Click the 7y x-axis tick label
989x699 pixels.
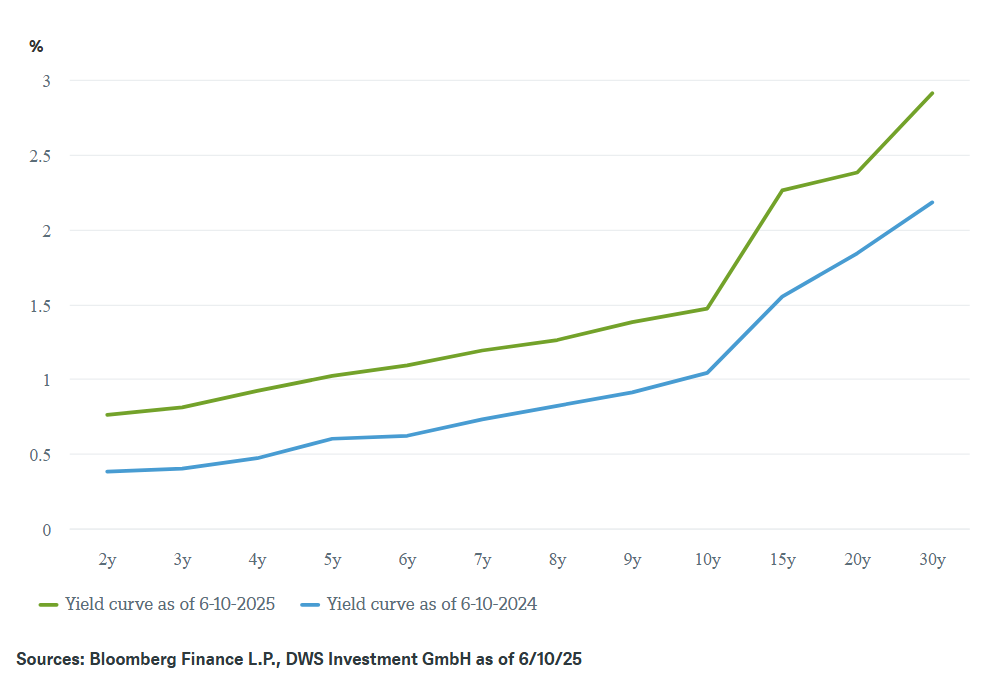click(x=482, y=560)
